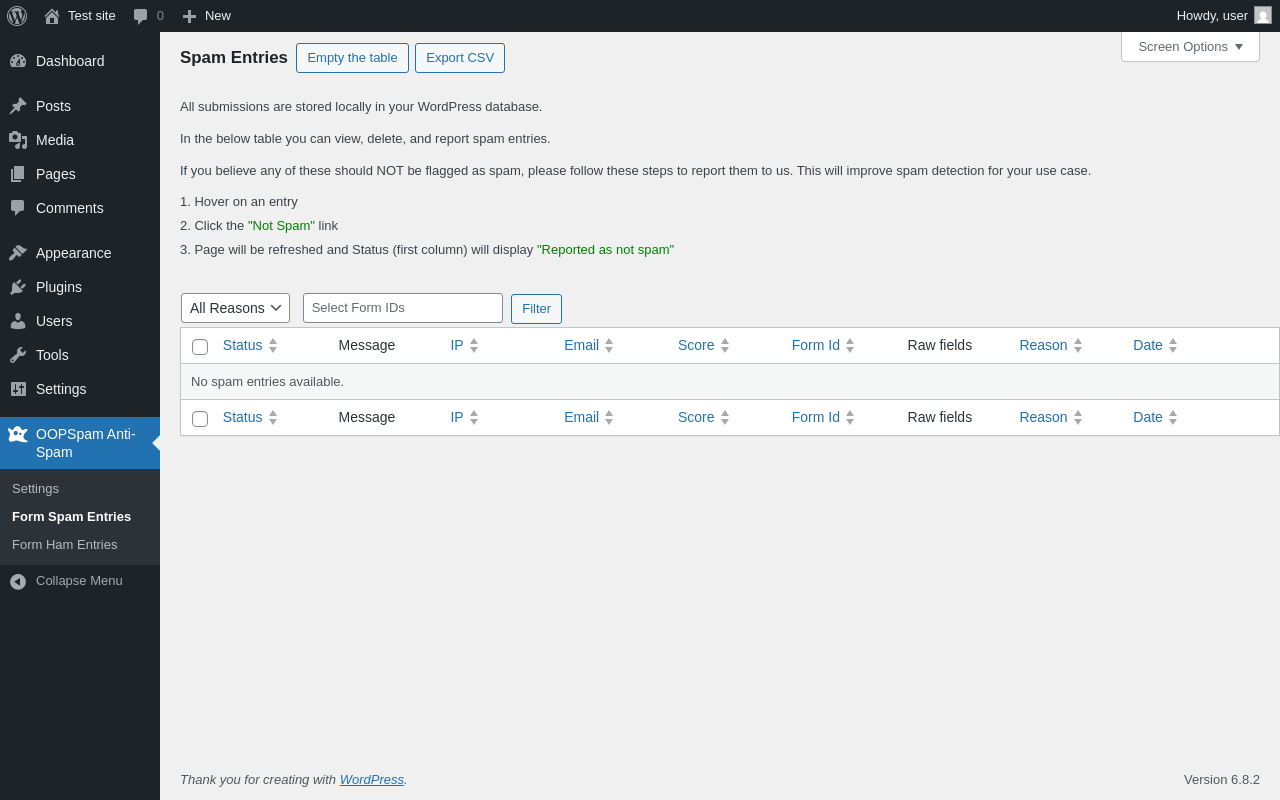Viewport: 1280px width, 800px height.
Task: Click the Collapse Menu arrow icon
Action: (x=18, y=581)
